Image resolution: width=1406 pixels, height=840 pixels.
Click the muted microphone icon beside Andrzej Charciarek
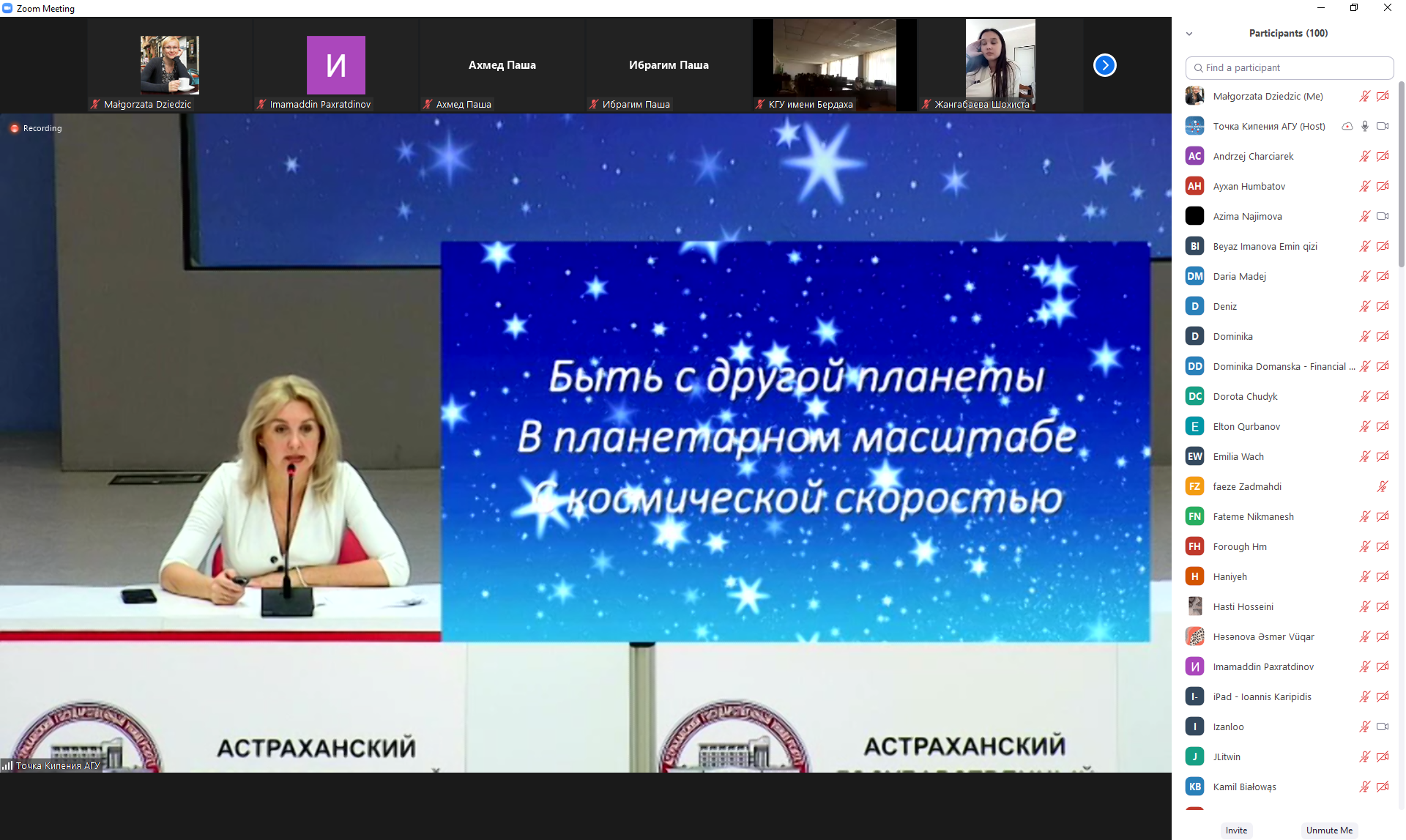1365,156
